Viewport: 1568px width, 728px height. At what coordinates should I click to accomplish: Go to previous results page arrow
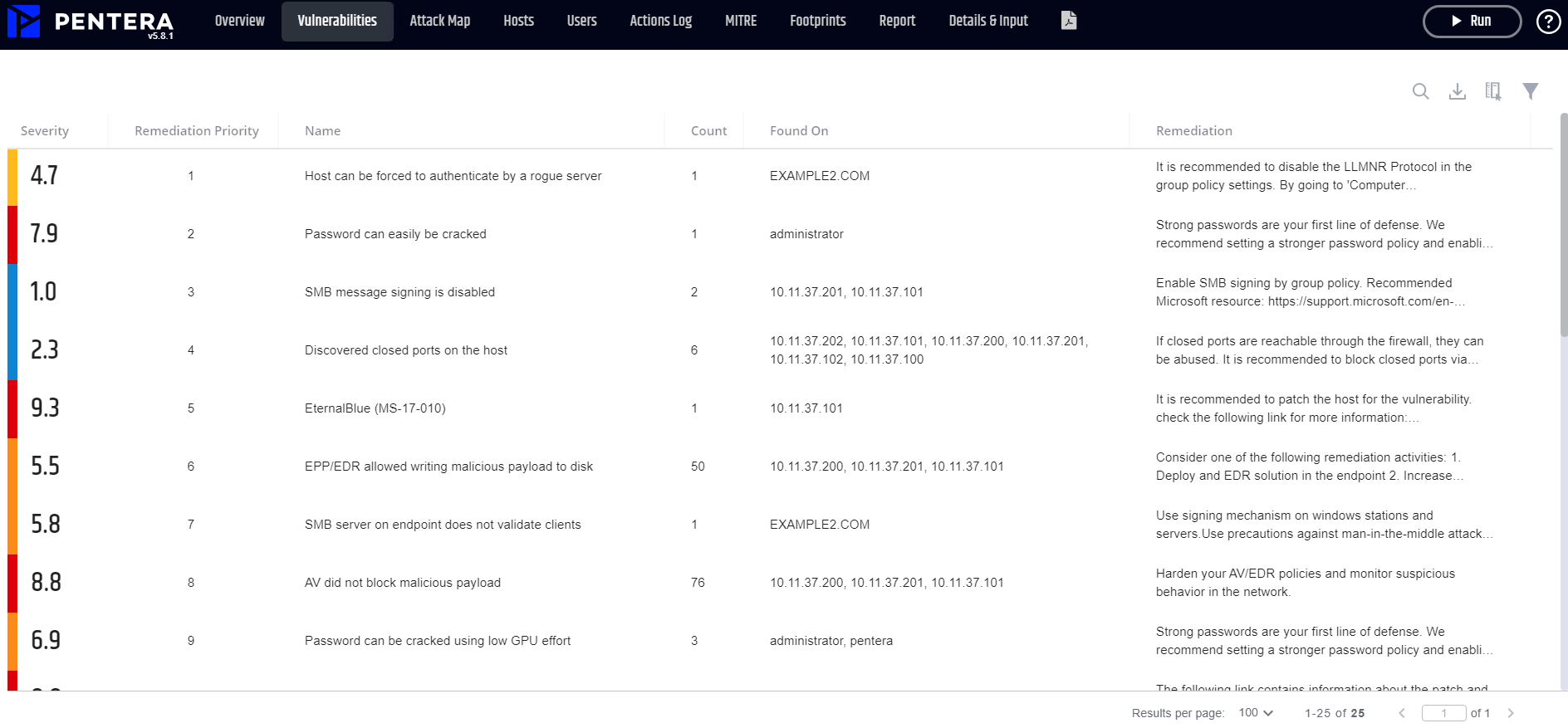click(x=1402, y=713)
